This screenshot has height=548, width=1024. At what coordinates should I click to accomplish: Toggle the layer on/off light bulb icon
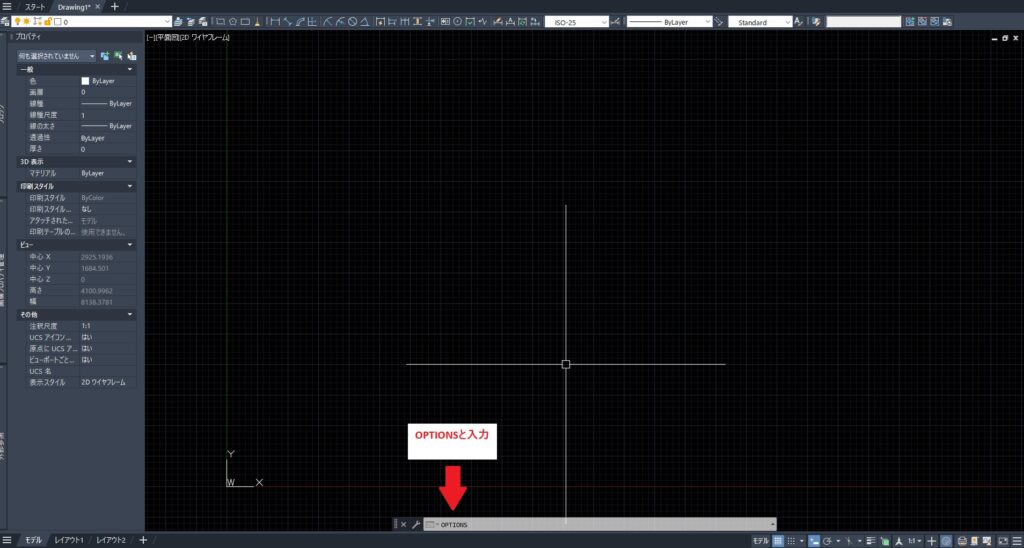coord(16,21)
